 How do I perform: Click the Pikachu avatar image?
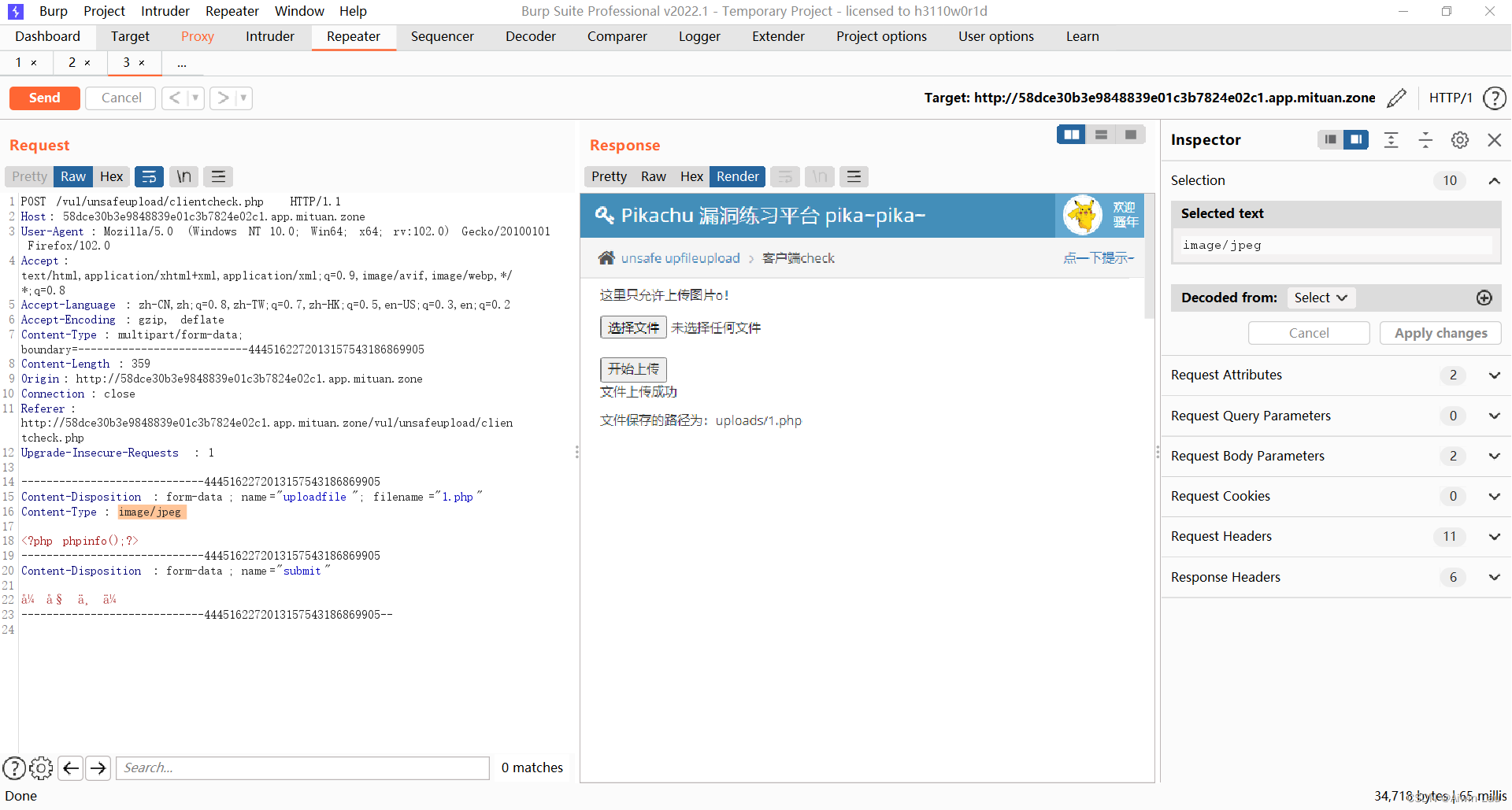[1083, 215]
